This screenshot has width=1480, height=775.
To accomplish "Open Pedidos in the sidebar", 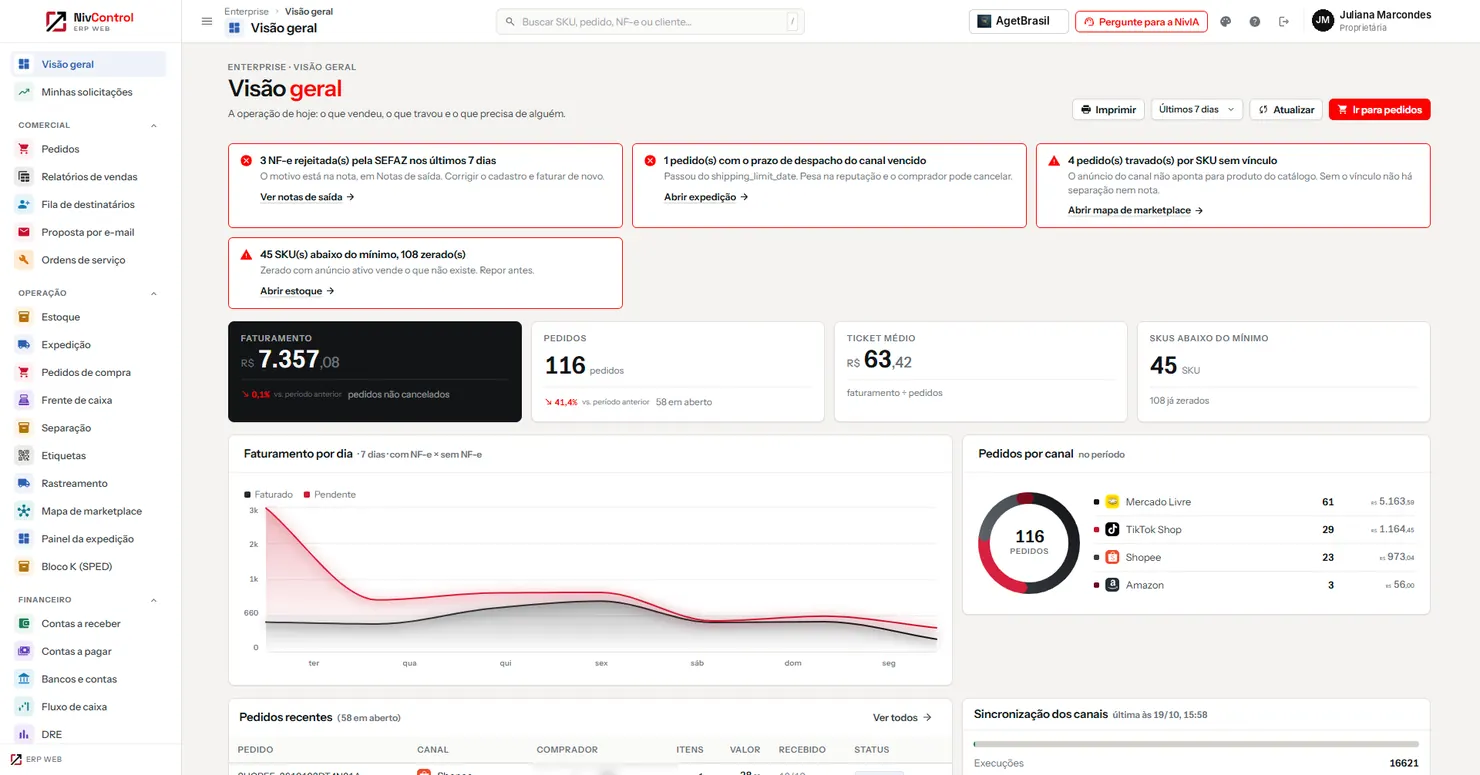I will [88, 149].
